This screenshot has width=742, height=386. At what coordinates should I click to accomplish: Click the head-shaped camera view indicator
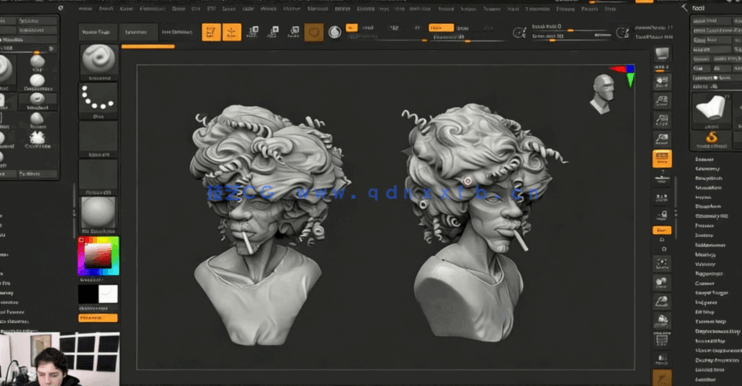602,94
